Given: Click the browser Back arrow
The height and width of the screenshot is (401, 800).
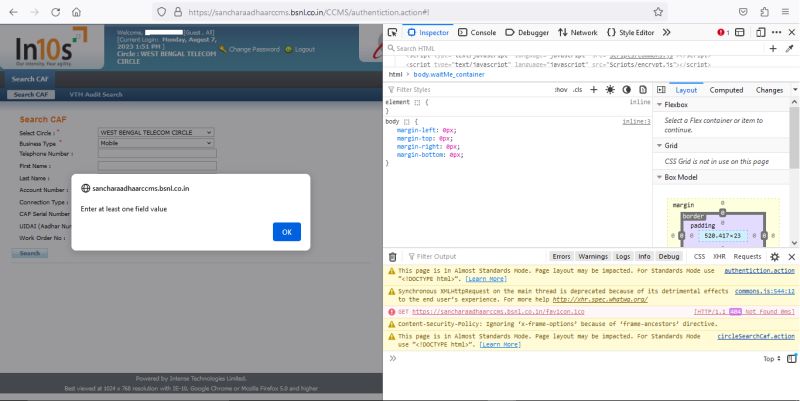Looking at the screenshot, I should [14, 12].
